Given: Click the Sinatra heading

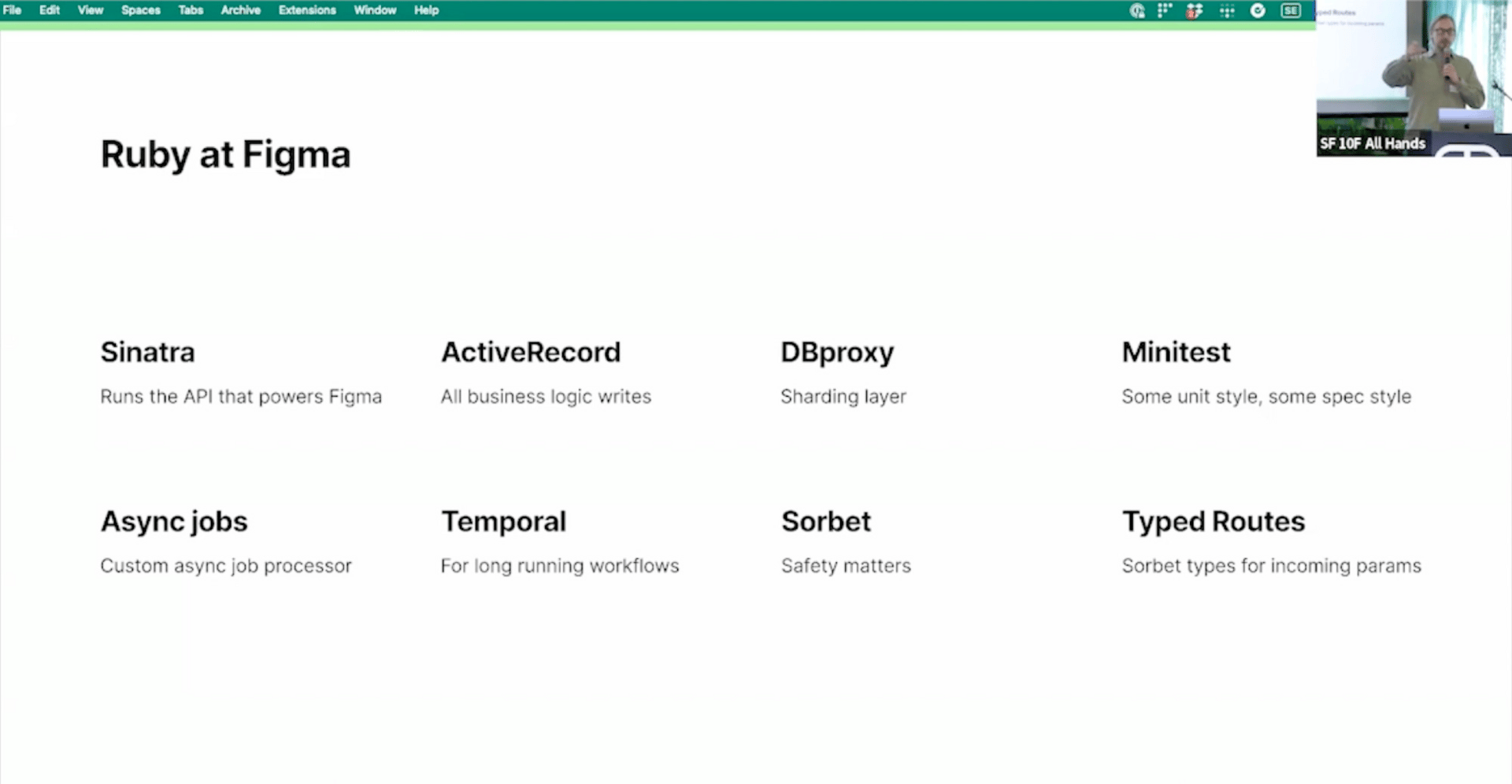Looking at the screenshot, I should point(147,352).
